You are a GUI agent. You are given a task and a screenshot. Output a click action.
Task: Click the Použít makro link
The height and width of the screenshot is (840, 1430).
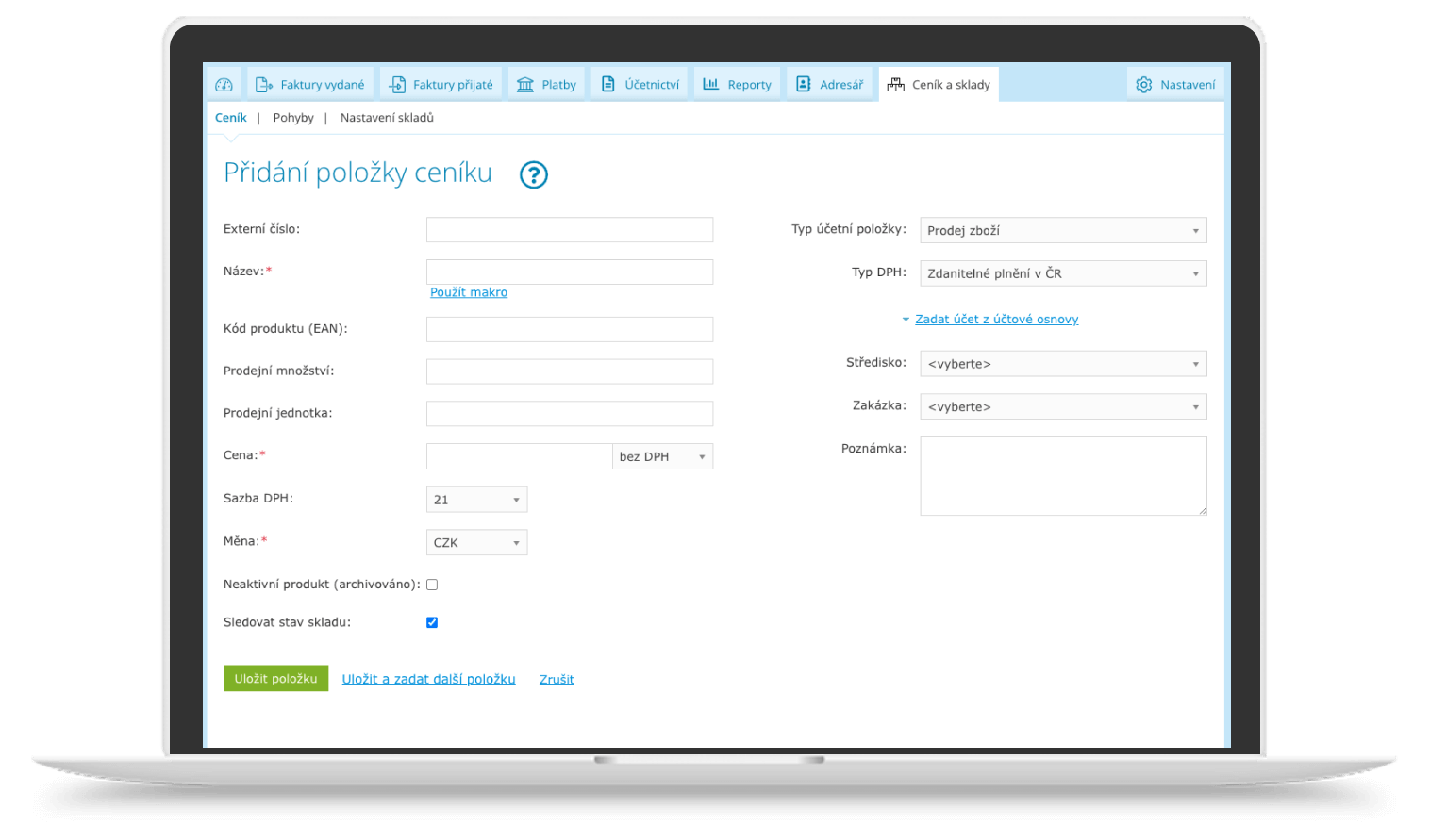pyautogui.click(x=469, y=292)
